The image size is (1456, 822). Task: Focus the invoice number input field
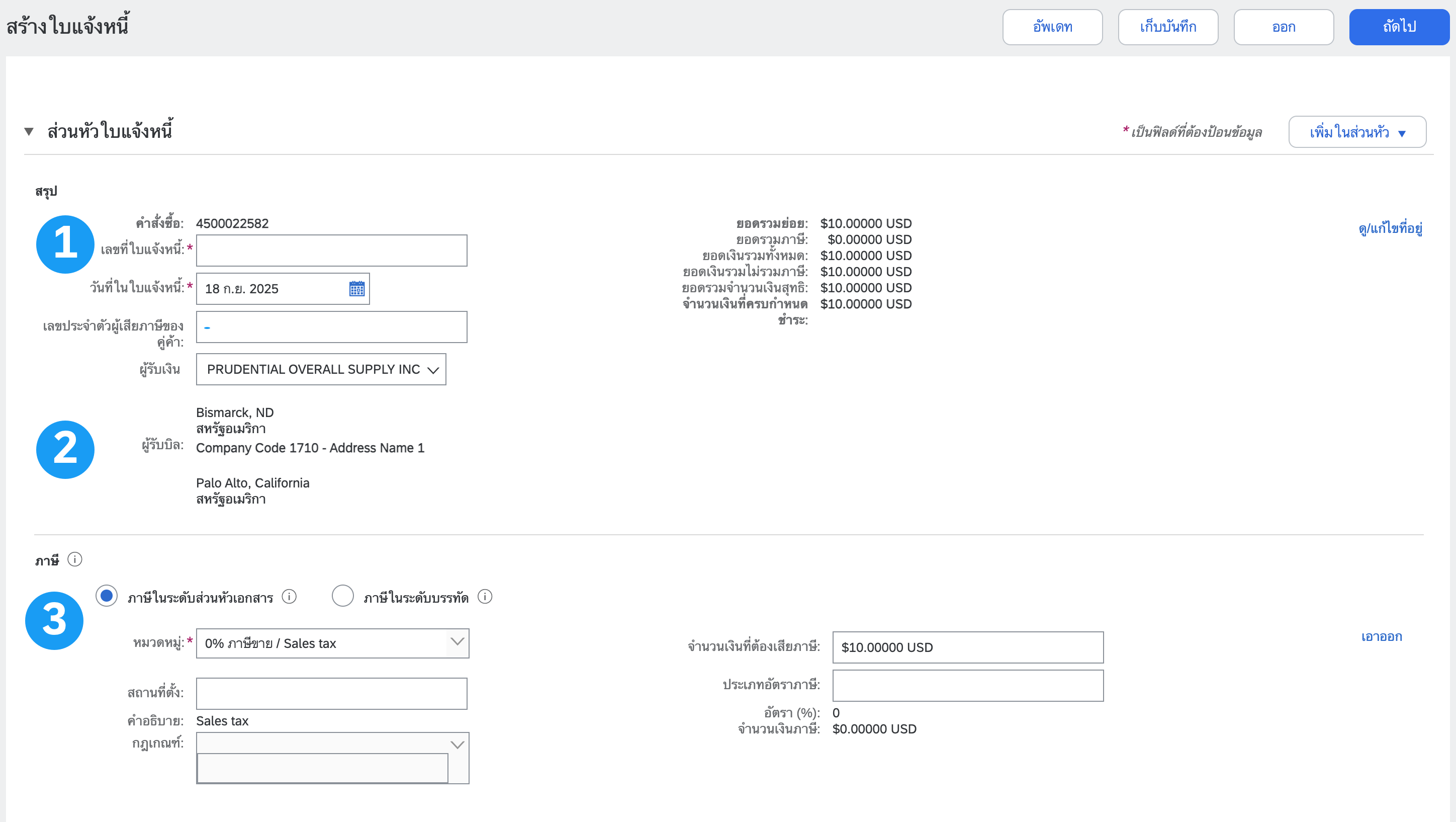coord(331,251)
